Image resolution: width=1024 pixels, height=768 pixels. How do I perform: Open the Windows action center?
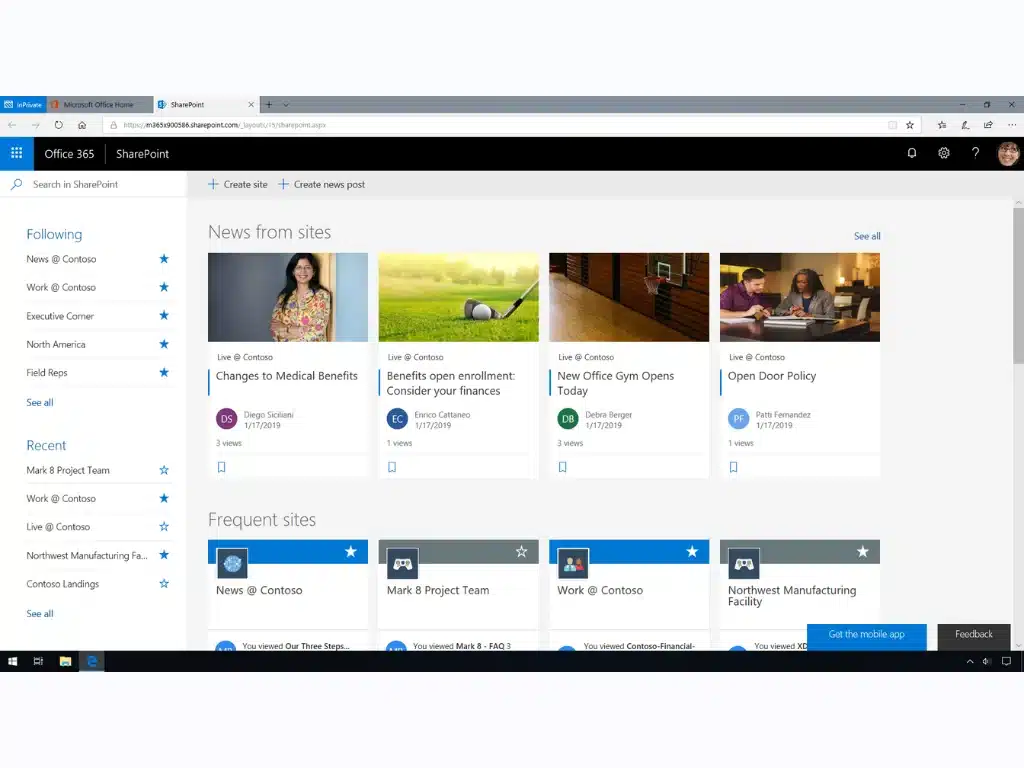(1006, 661)
